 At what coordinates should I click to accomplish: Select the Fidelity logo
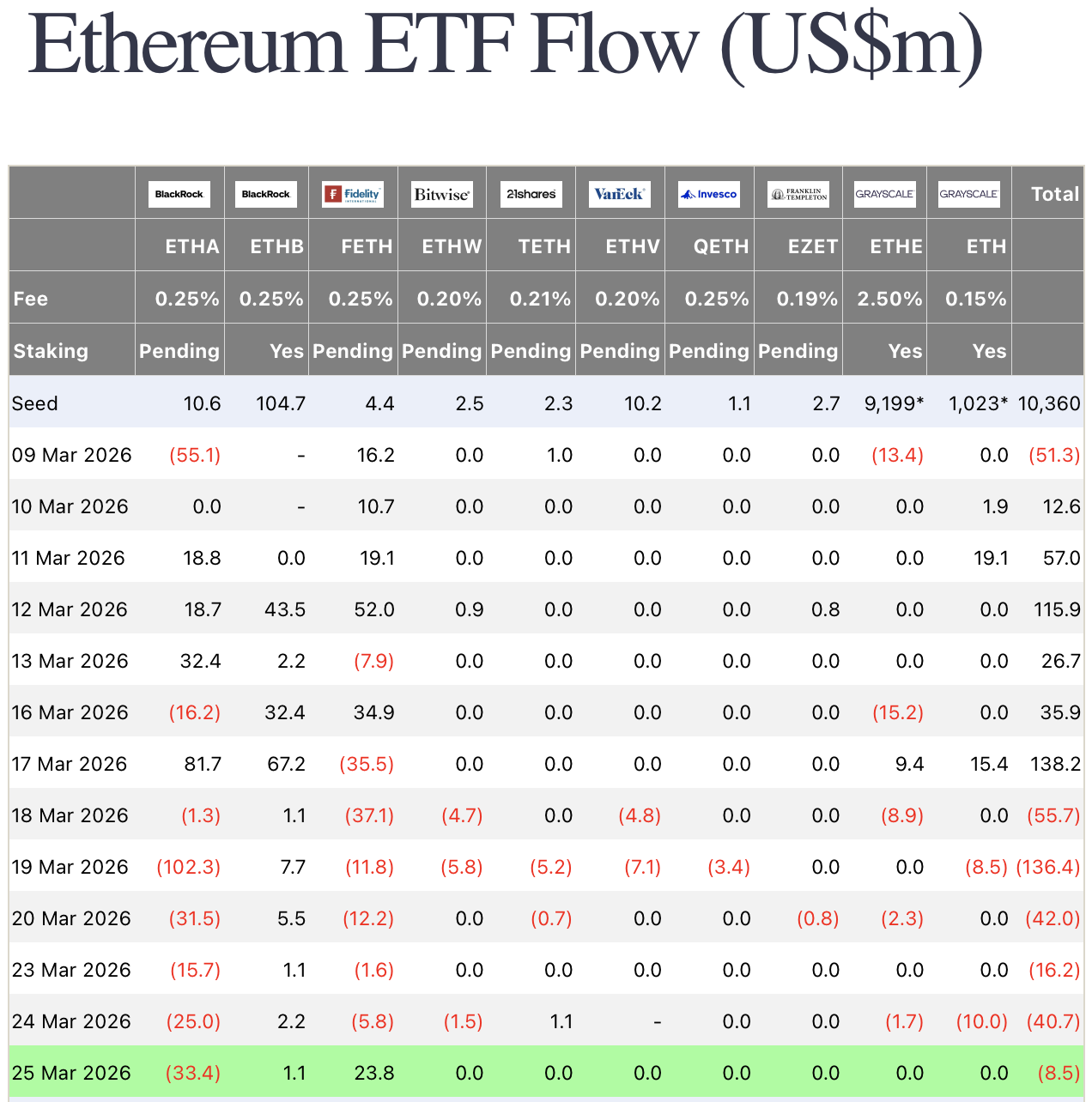click(x=353, y=194)
